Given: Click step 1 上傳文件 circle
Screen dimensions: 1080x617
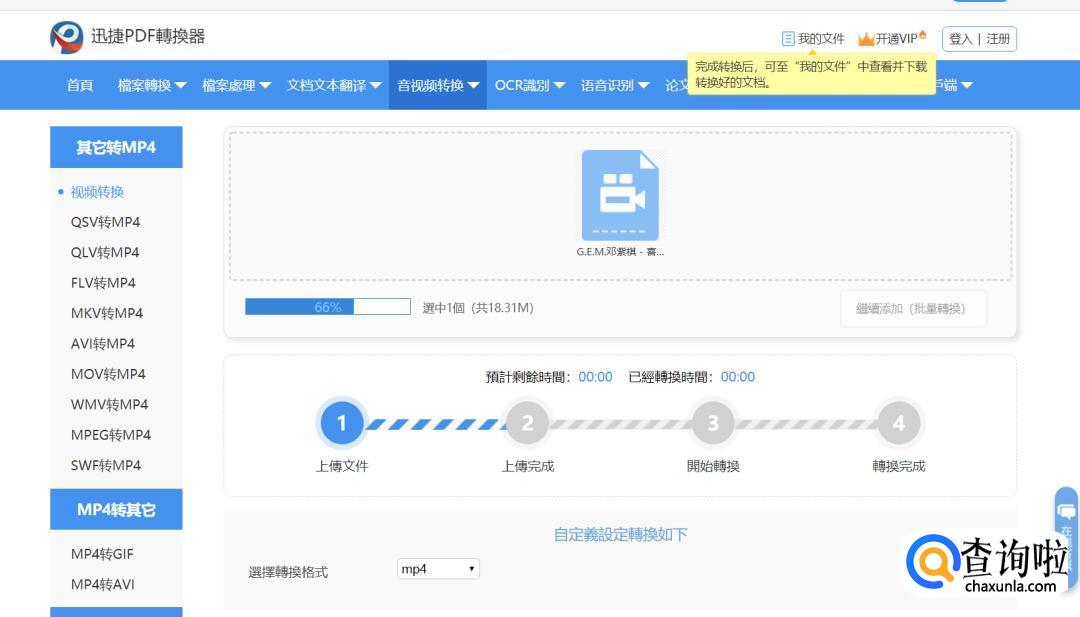Looking at the screenshot, I should click(x=341, y=423).
